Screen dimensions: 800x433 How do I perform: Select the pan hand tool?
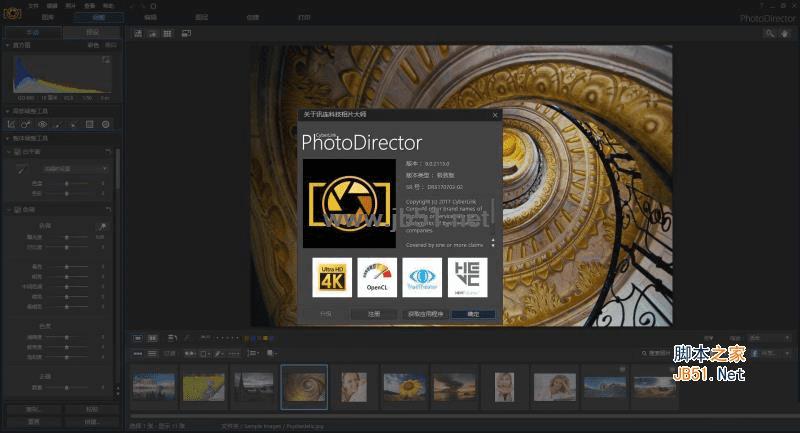point(785,34)
